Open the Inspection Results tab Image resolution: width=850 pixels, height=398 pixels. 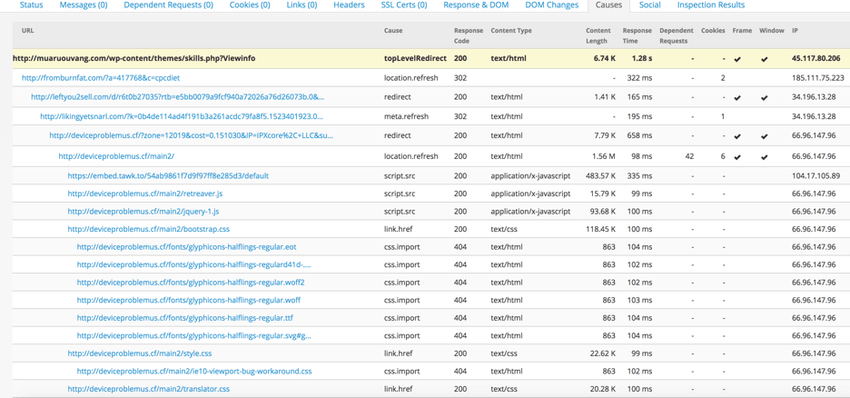711,5
